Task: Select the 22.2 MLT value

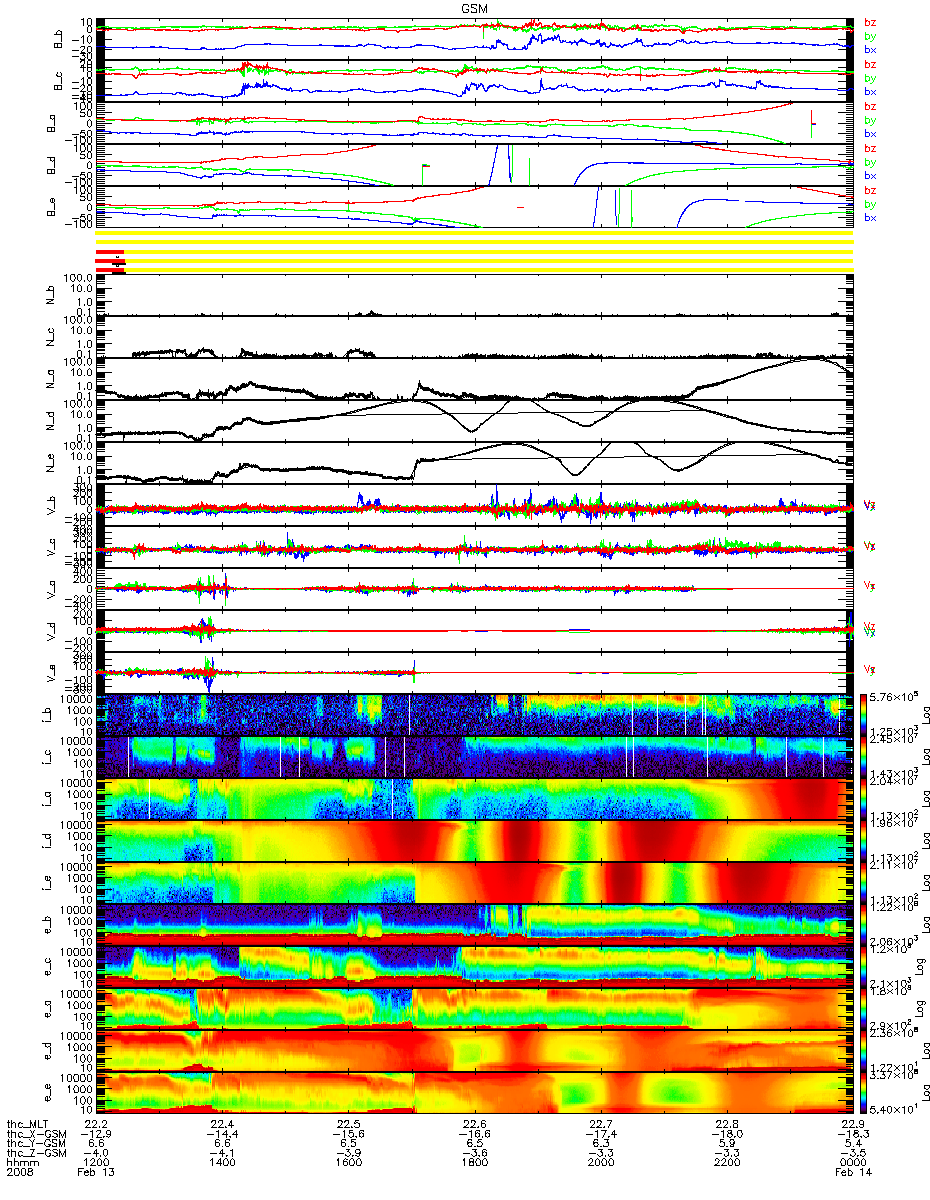Action: 96,1124
